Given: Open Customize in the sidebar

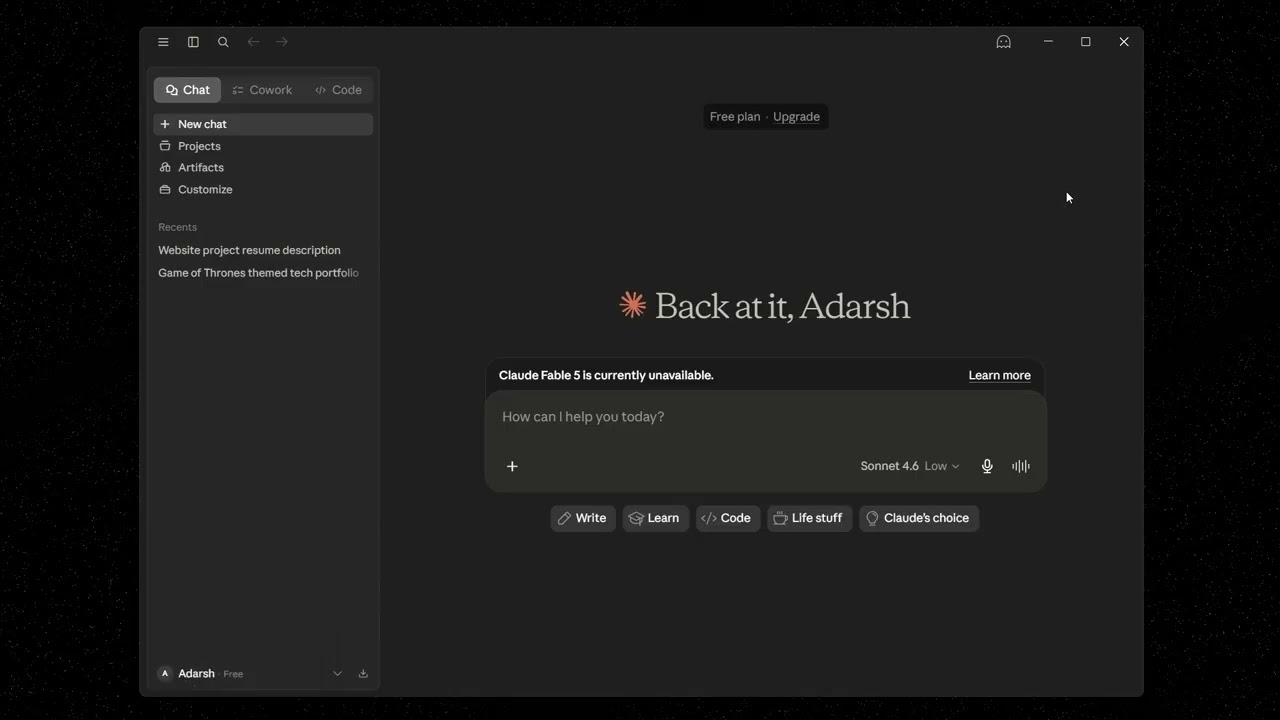Looking at the screenshot, I should click(263, 190).
